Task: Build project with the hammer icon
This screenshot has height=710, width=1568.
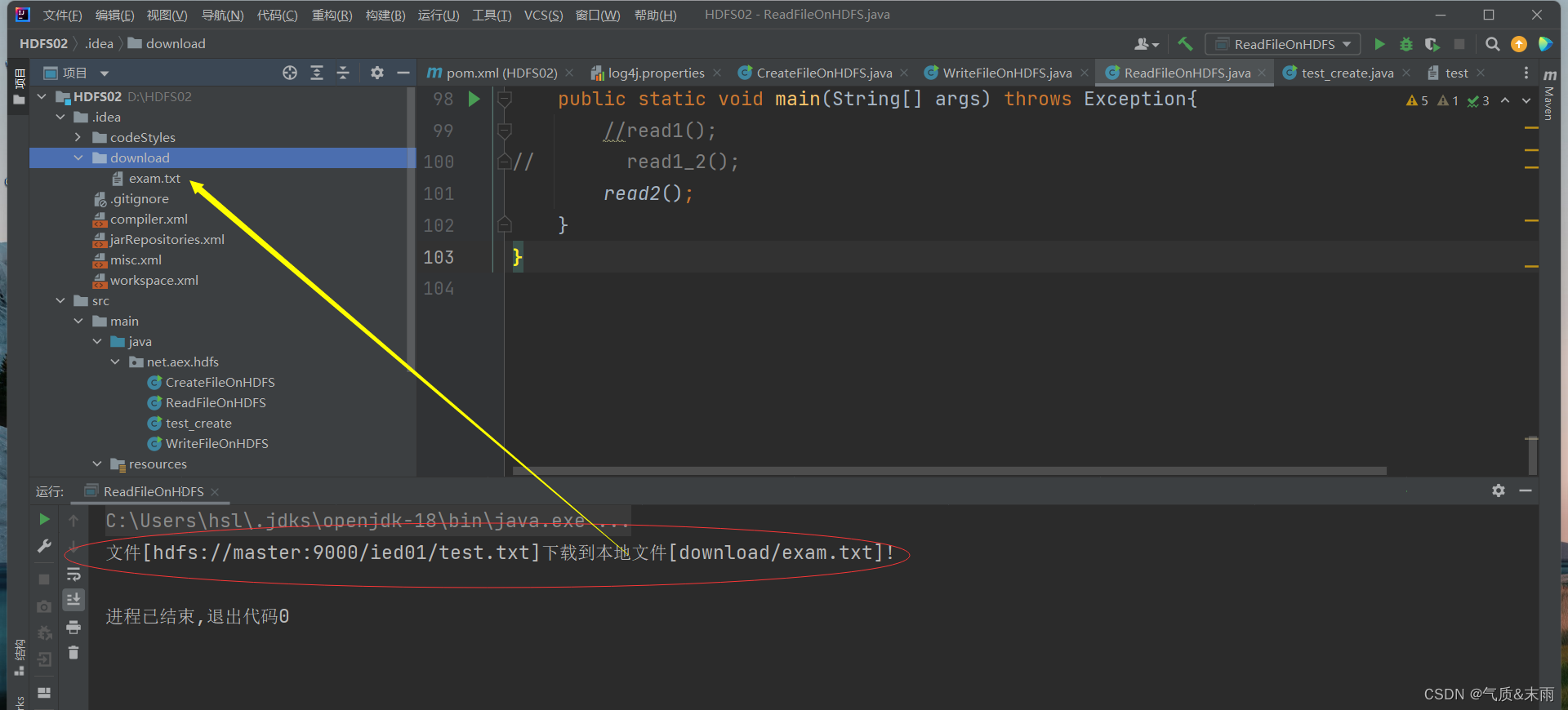Action: click(1185, 44)
